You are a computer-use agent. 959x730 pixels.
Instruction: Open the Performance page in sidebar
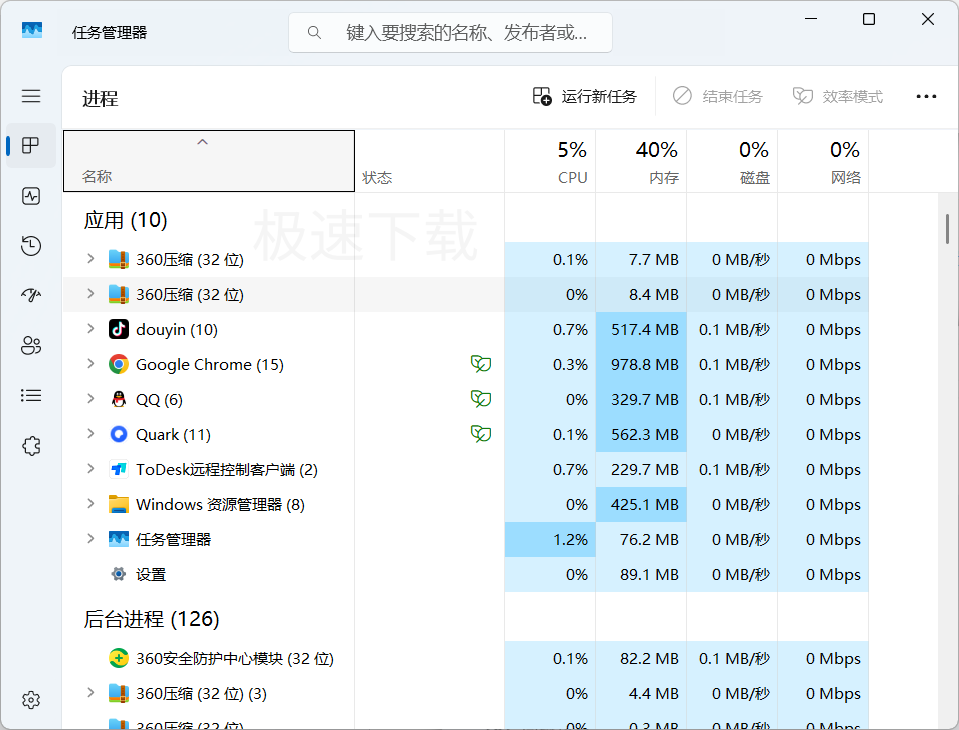[x=31, y=196]
